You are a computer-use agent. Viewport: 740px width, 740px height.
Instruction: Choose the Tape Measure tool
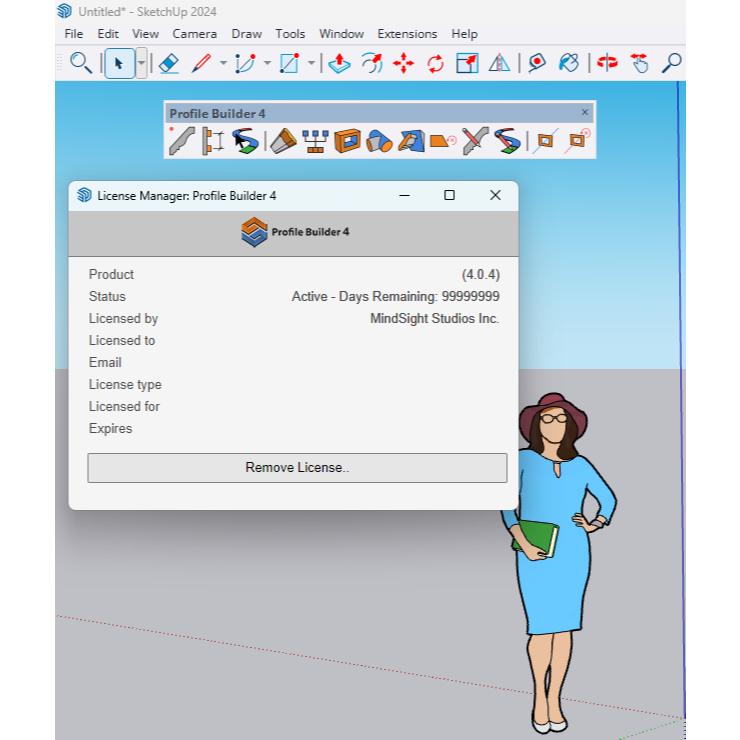tap(537, 63)
